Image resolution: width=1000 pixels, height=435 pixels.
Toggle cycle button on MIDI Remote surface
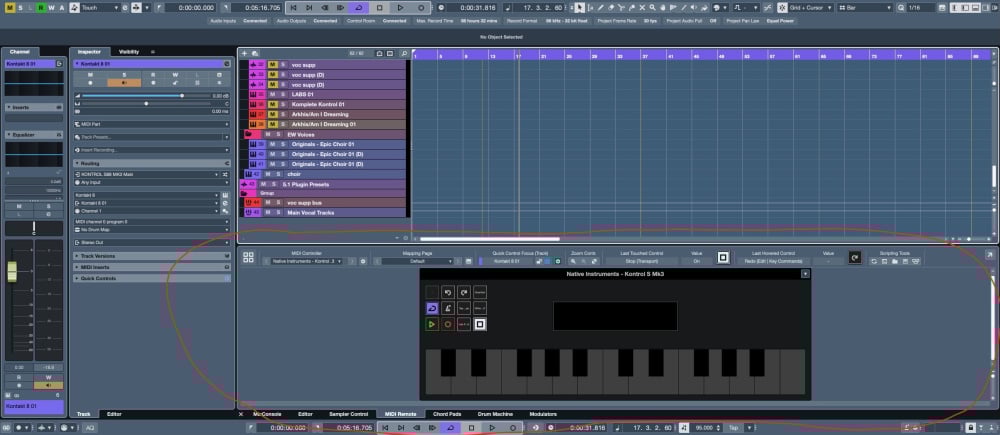click(432, 308)
